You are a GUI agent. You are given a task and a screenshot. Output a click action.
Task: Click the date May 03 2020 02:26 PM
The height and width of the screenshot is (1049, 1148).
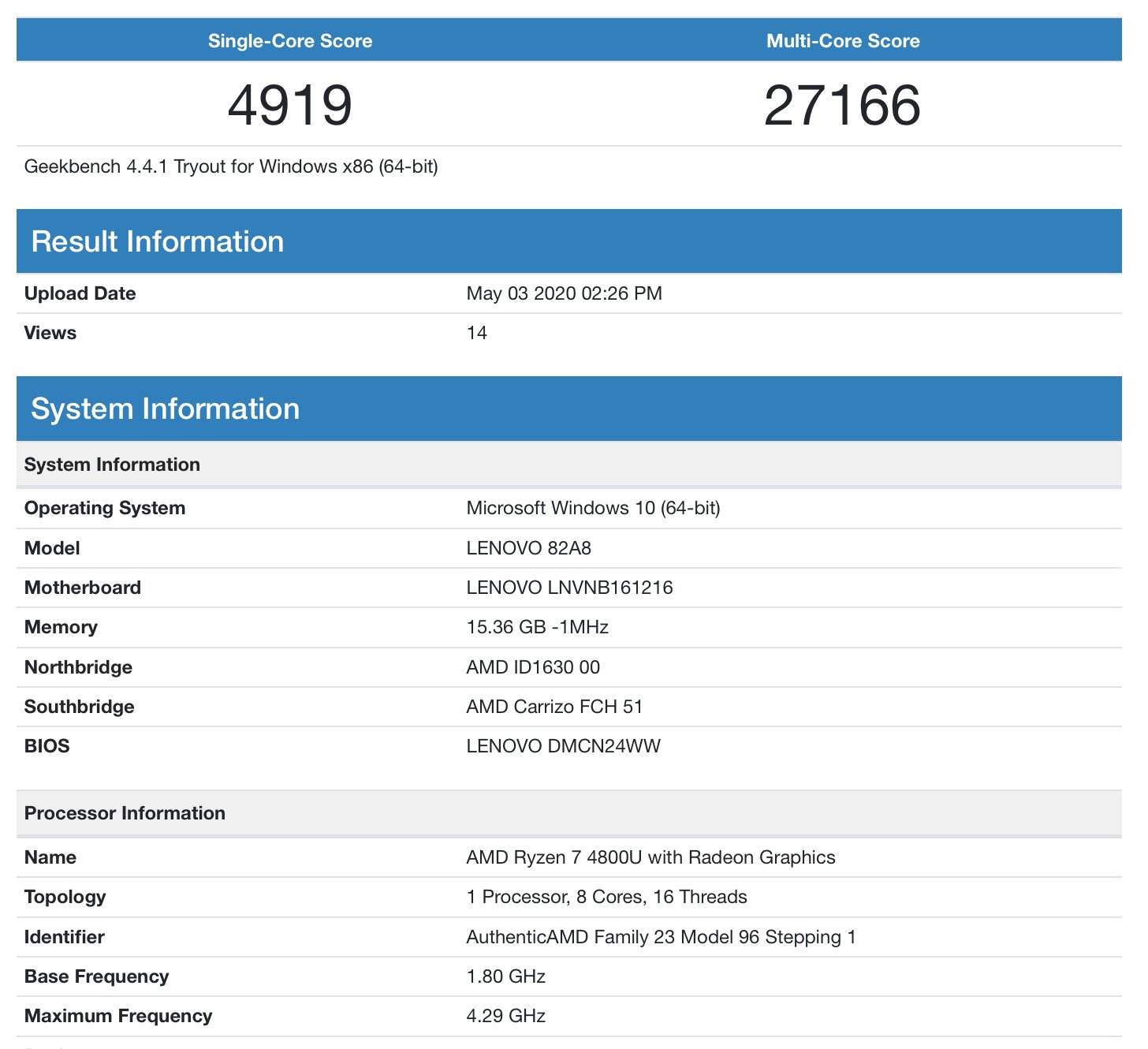click(x=564, y=293)
